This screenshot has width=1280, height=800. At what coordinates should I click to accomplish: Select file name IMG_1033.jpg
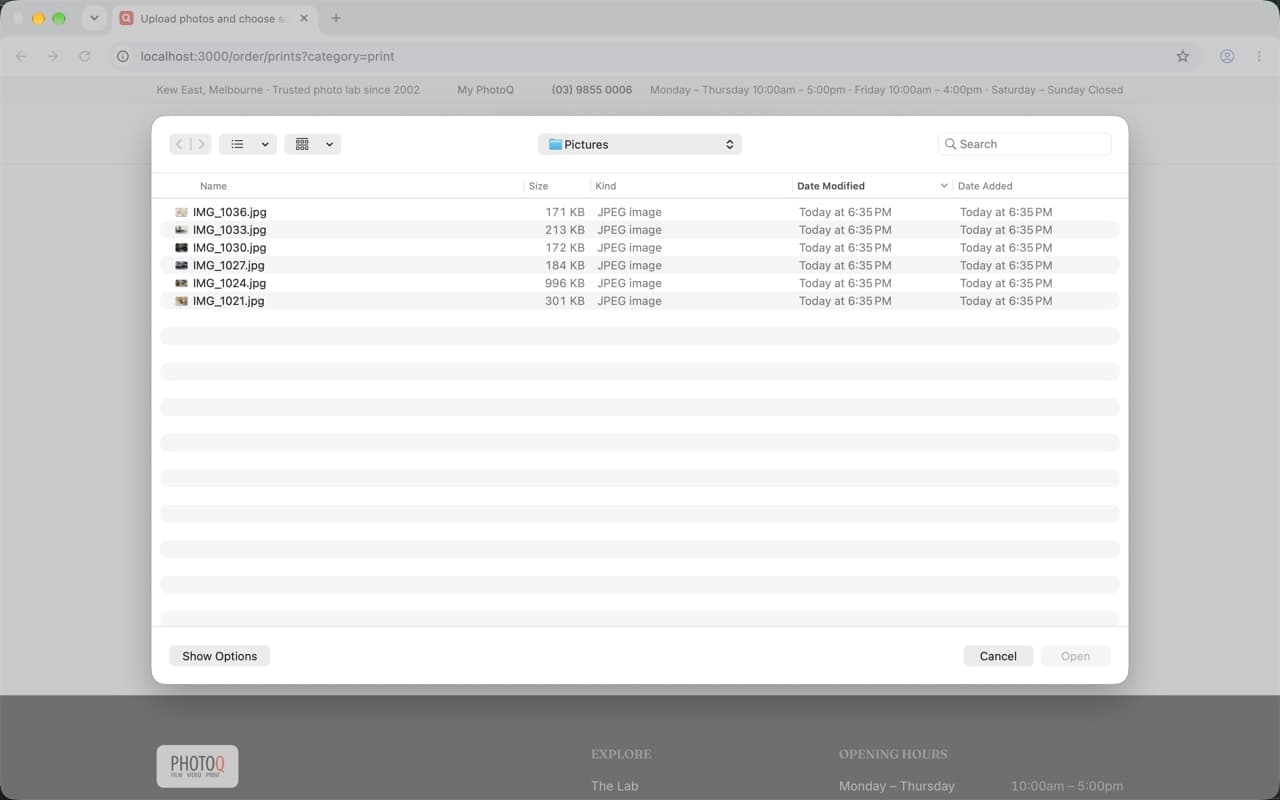tap(230, 230)
